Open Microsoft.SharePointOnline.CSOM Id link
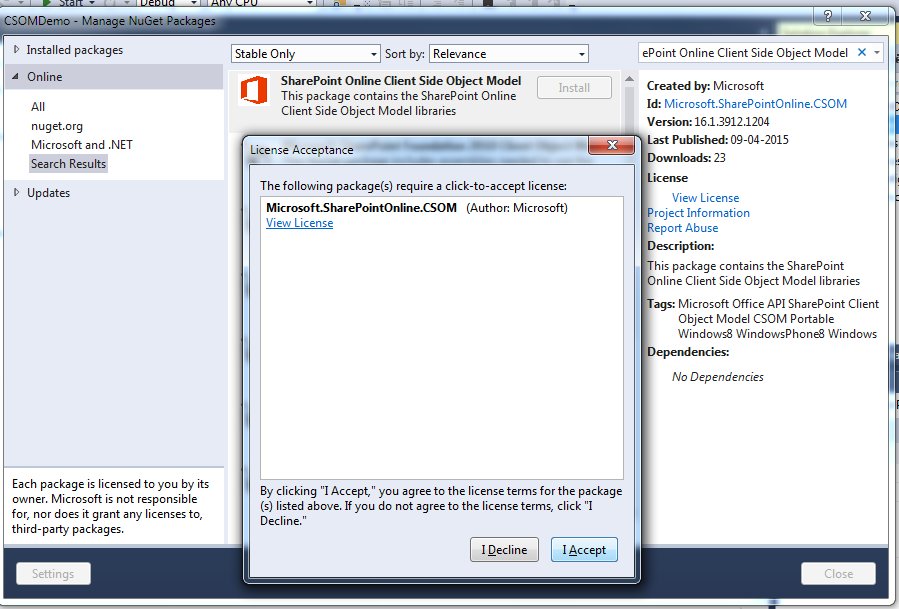 (755, 104)
